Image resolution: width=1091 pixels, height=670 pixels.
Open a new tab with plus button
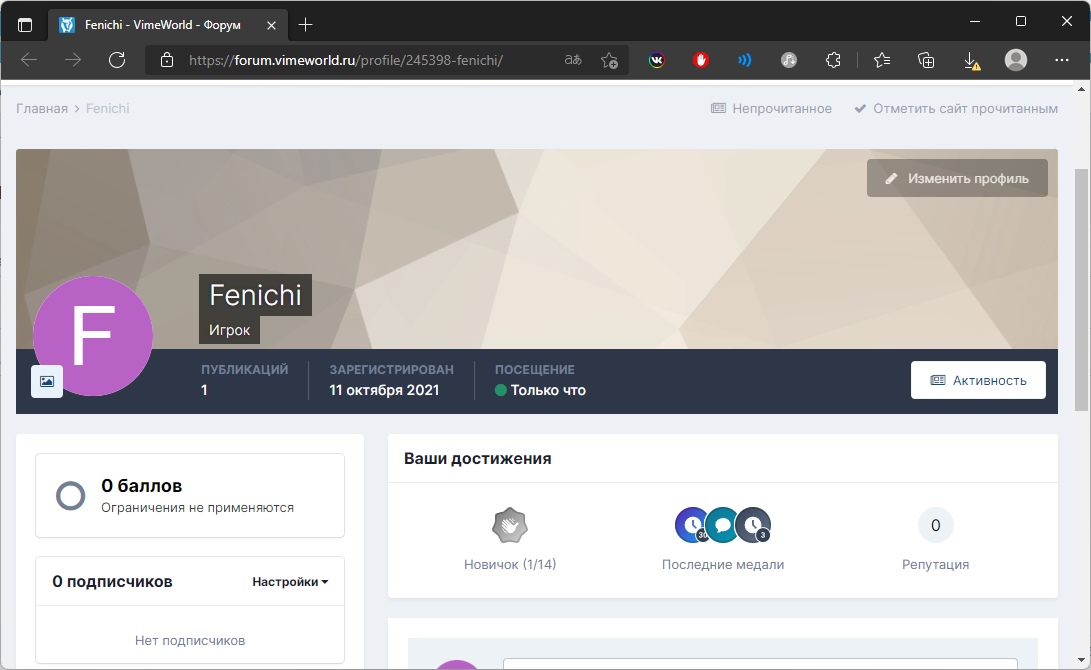click(x=306, y=24)
